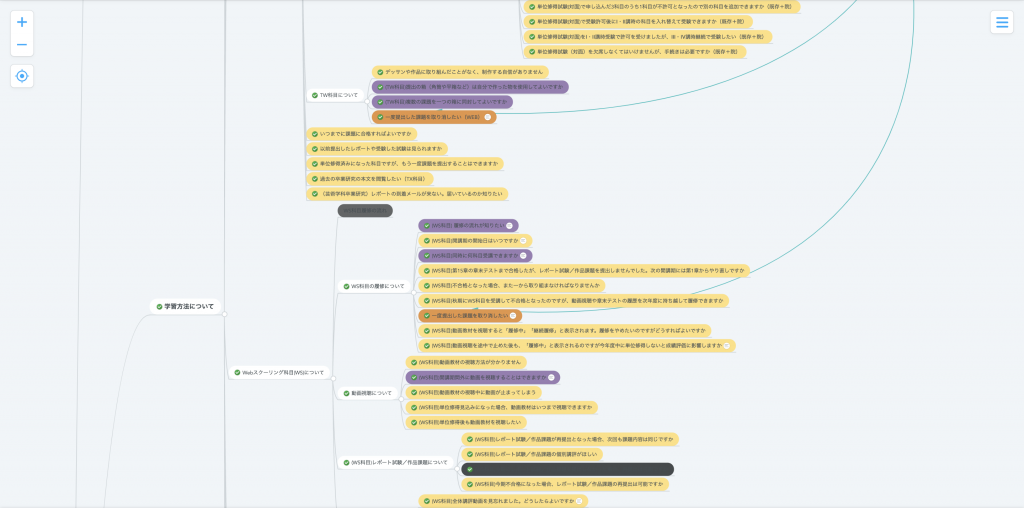Select node 単位修得試験(対面)をI・II講時受験で許可

pos(648,37)
